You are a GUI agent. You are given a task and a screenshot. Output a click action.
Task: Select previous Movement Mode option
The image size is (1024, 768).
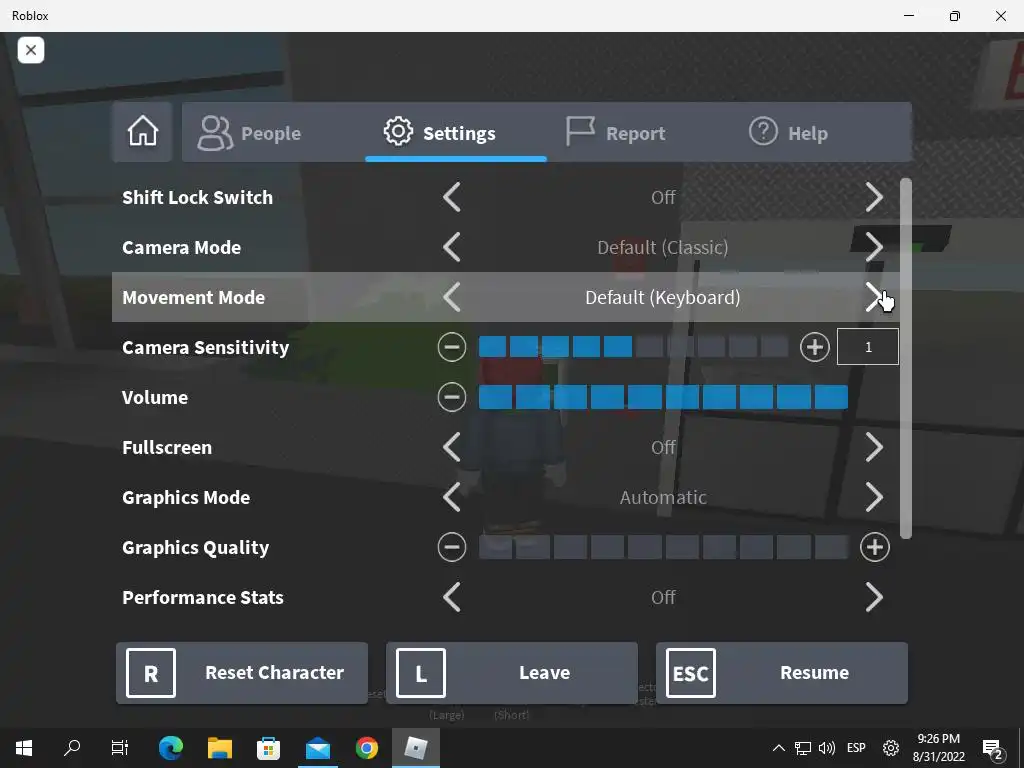click(x=452, y=297)
